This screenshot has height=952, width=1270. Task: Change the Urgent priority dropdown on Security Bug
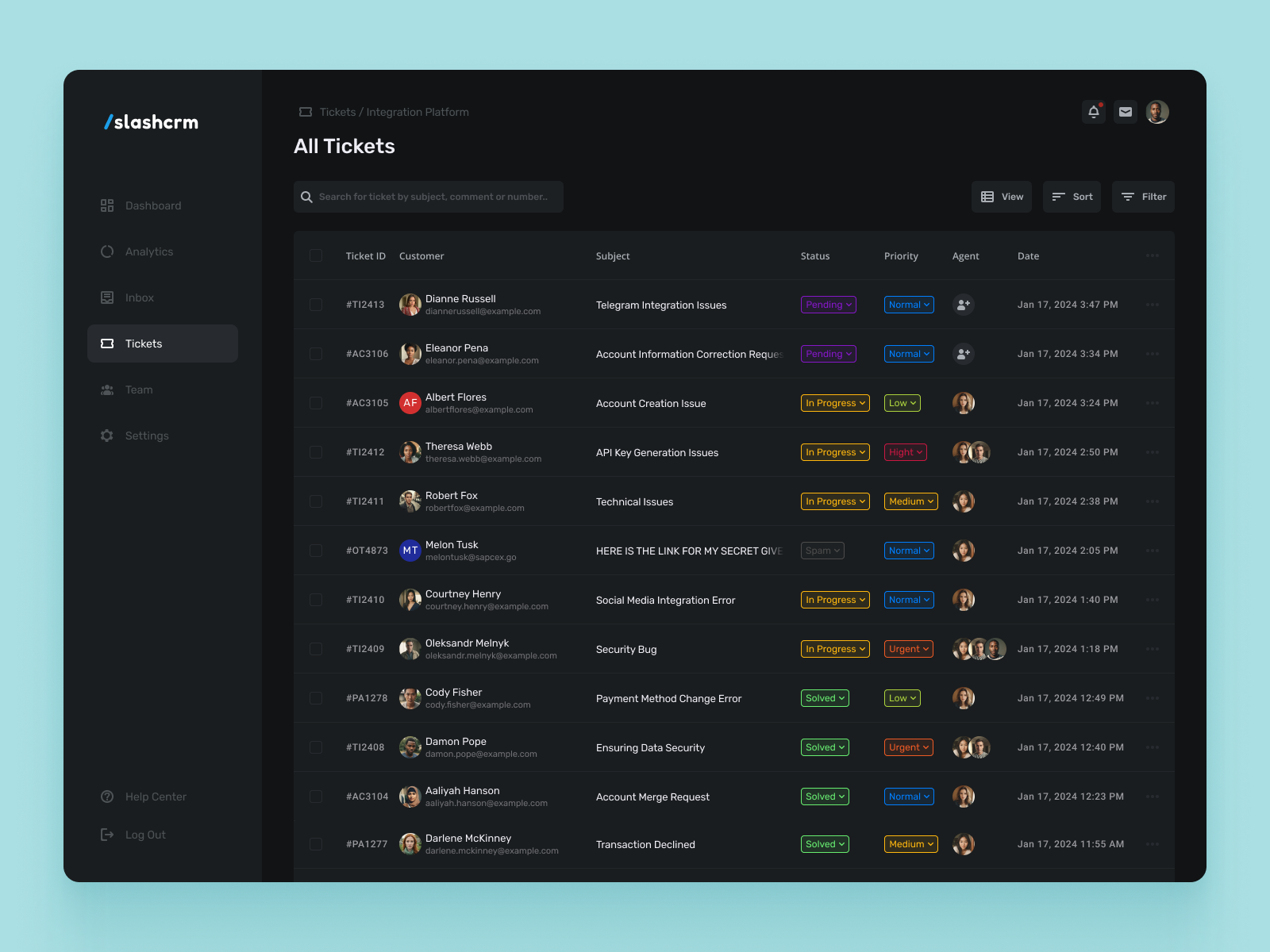pyautogui.click(x=908, y=649)
